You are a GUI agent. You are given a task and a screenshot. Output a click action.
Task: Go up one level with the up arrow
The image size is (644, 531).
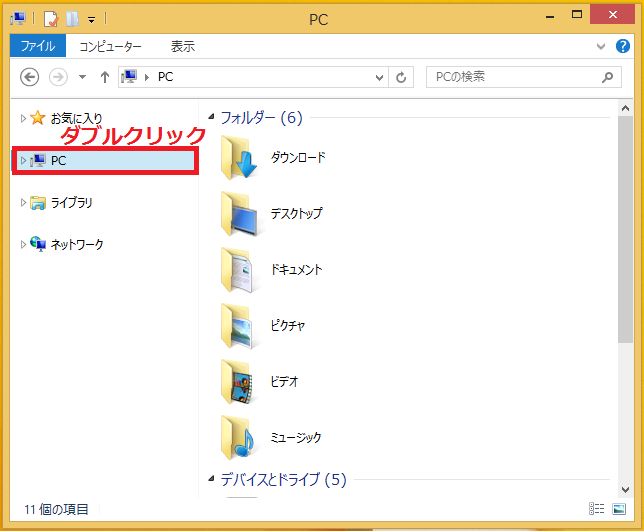click(105, 77)
